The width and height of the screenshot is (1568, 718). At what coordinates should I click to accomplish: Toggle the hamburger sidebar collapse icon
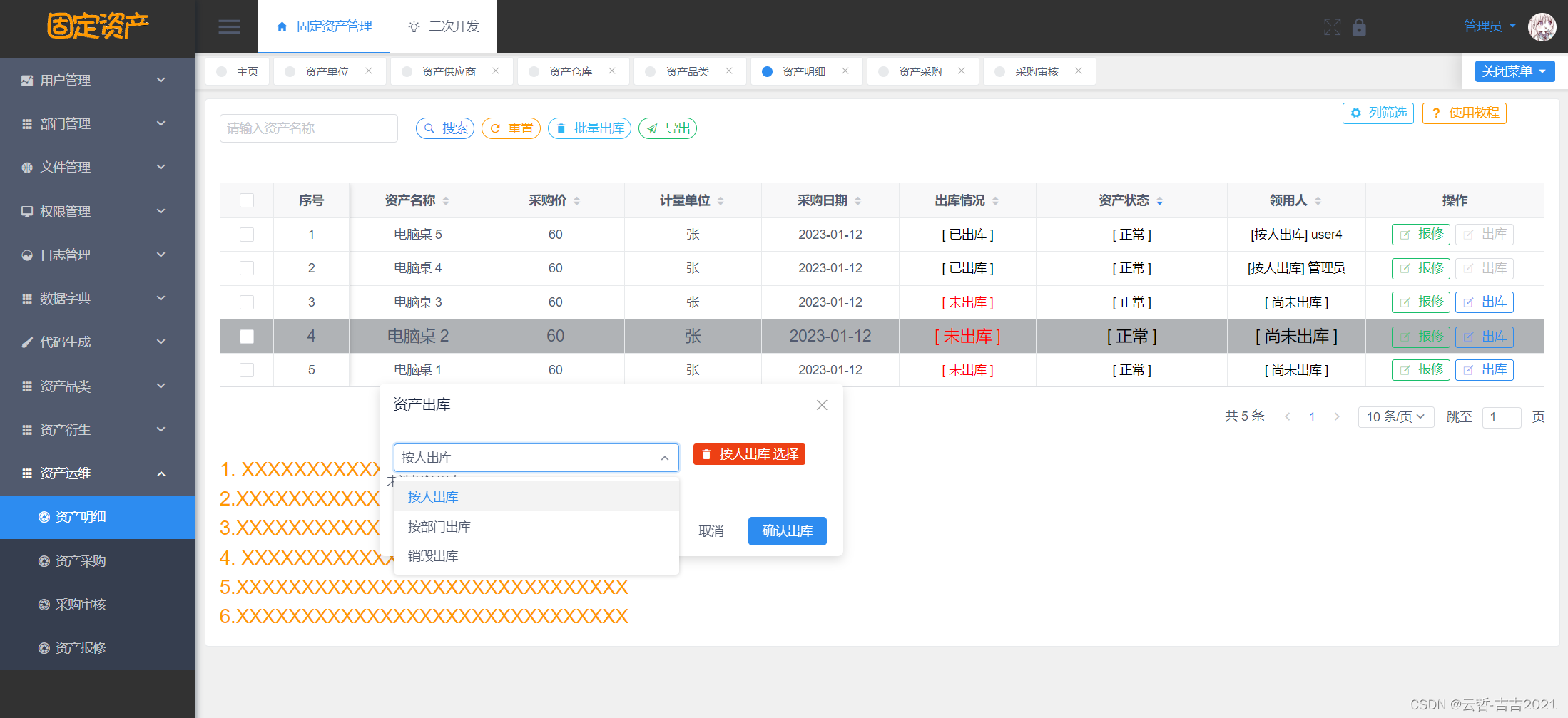point(229,27)
